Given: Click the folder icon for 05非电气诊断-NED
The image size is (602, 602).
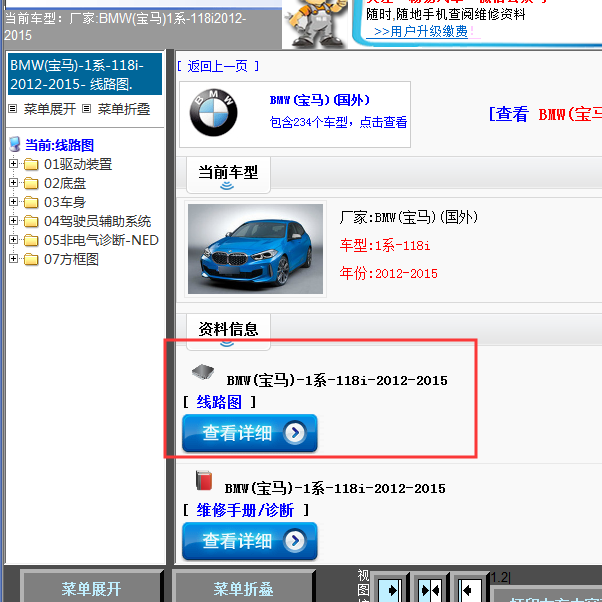Looking at the screenshot, I should click(31, 240).
